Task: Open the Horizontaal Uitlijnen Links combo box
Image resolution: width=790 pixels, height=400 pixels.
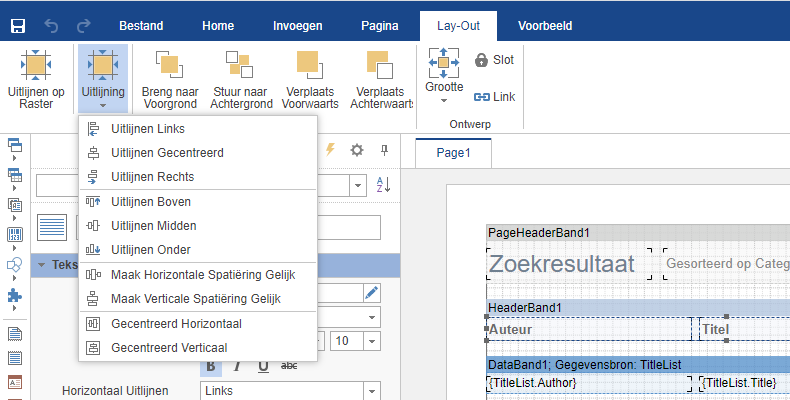Action: tap(290, 390)
